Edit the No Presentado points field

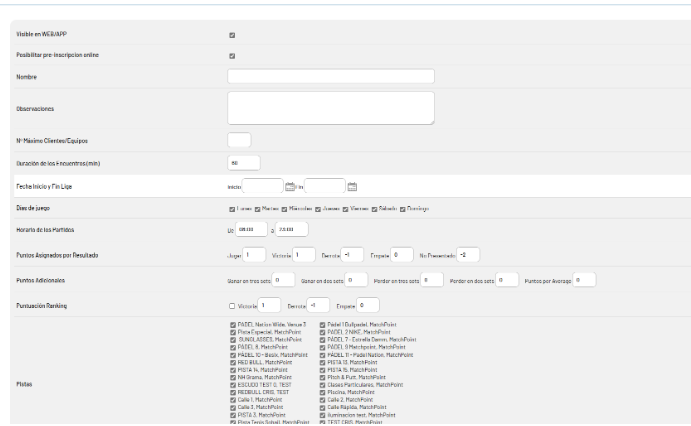(x=468, y=255)
